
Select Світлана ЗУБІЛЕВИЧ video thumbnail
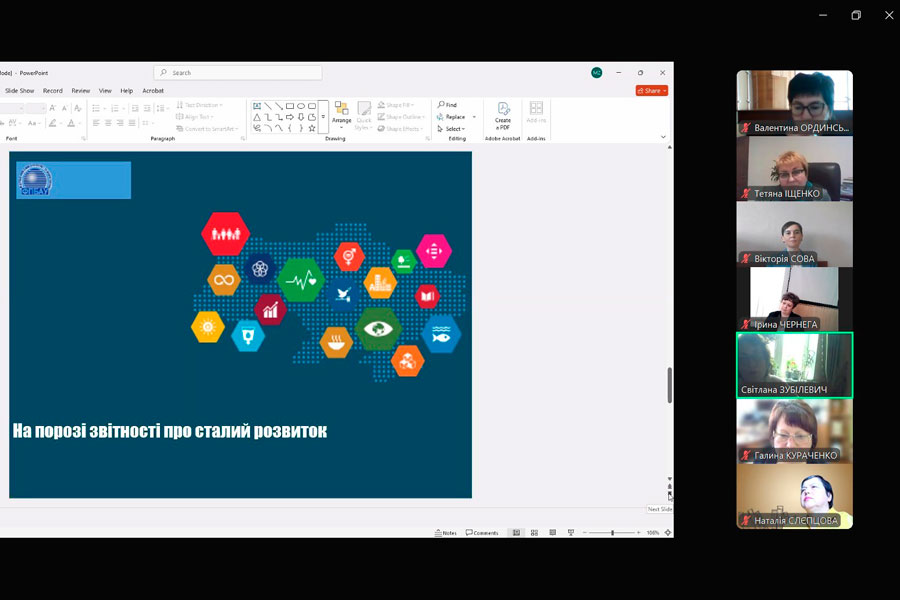pyautogui.click(x=795, y=365)
